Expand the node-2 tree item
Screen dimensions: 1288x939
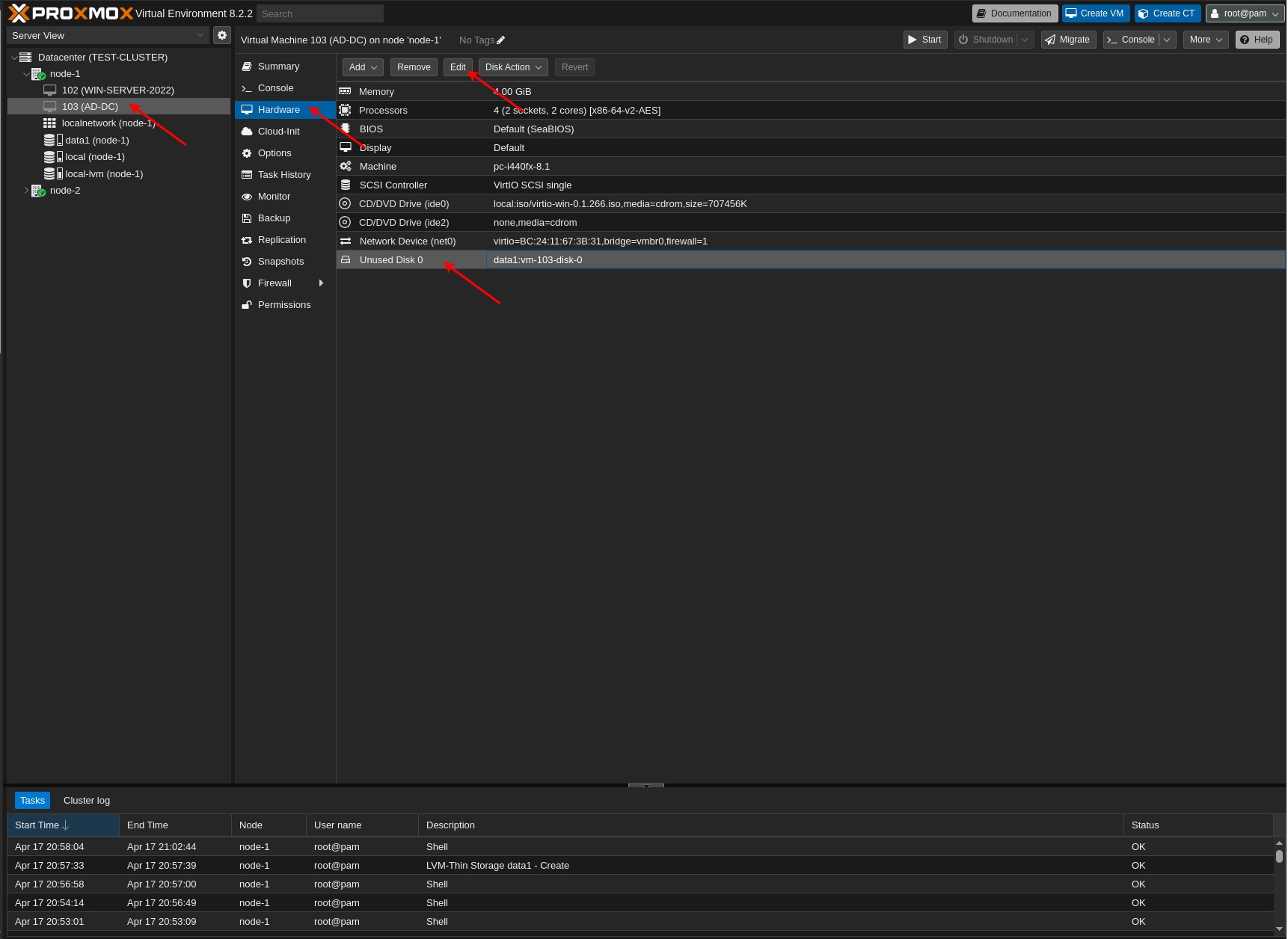click(x=26, y=191)
